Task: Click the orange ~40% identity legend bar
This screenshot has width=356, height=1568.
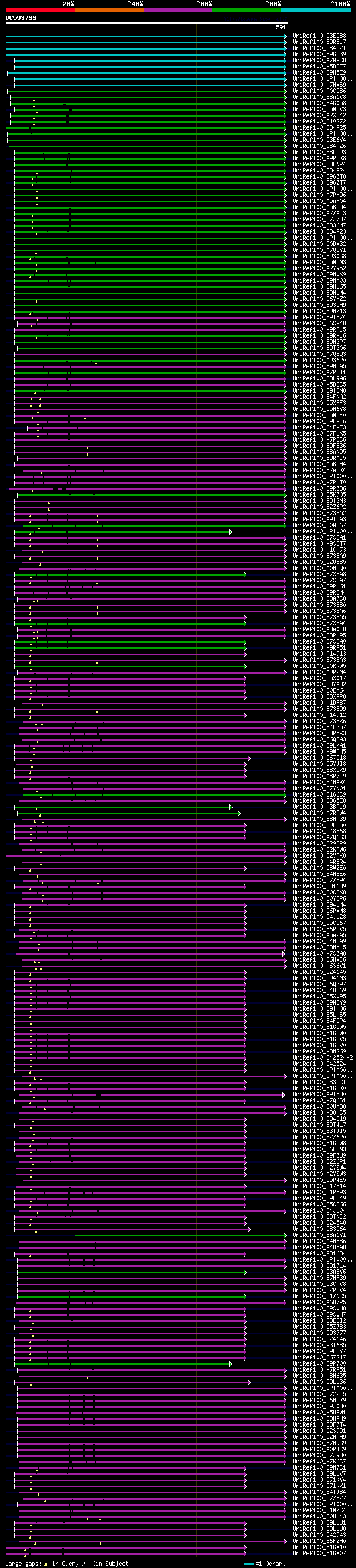Action: click(109, 10)
